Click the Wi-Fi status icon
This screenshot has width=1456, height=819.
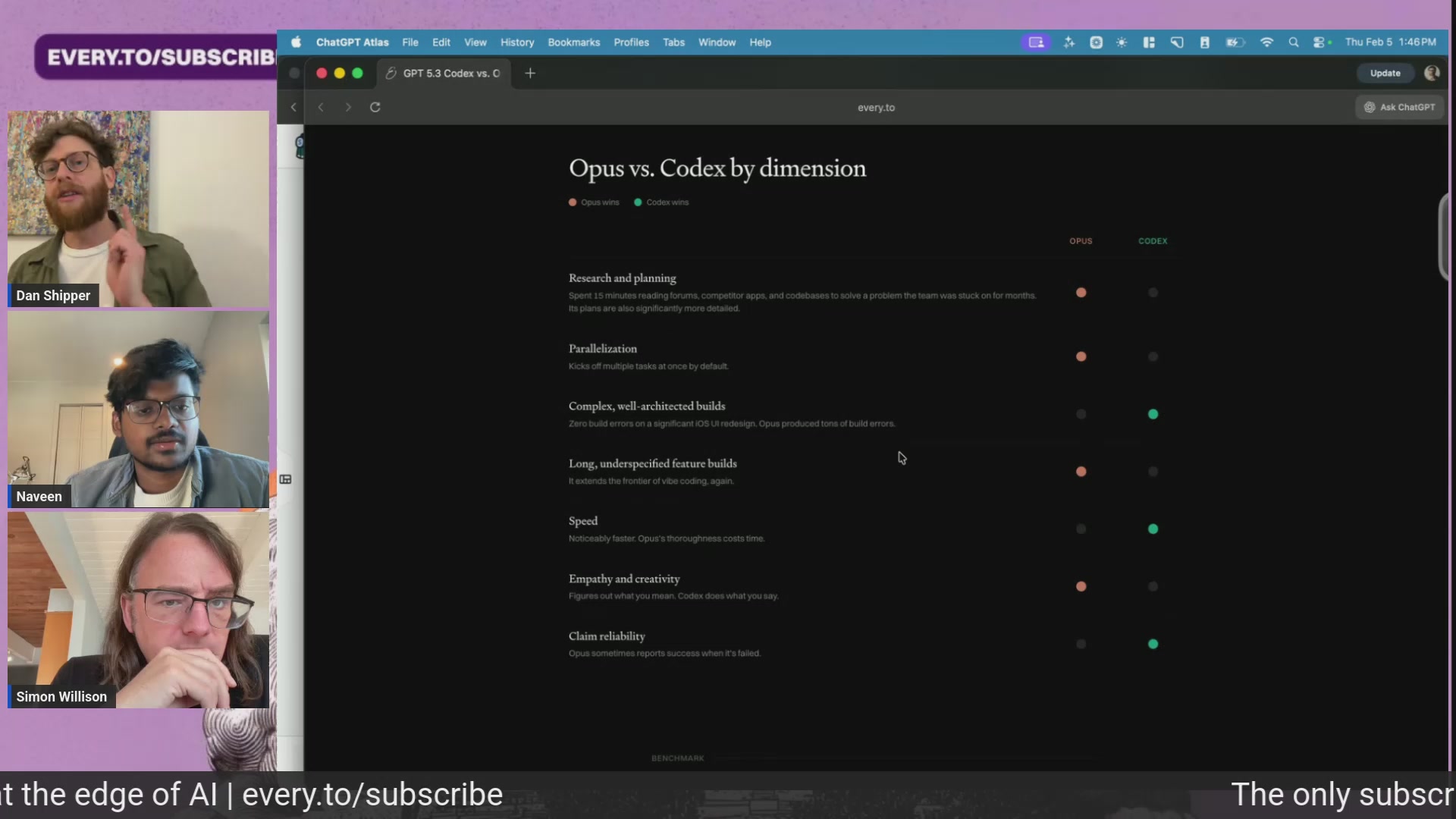click(1266, 42)
